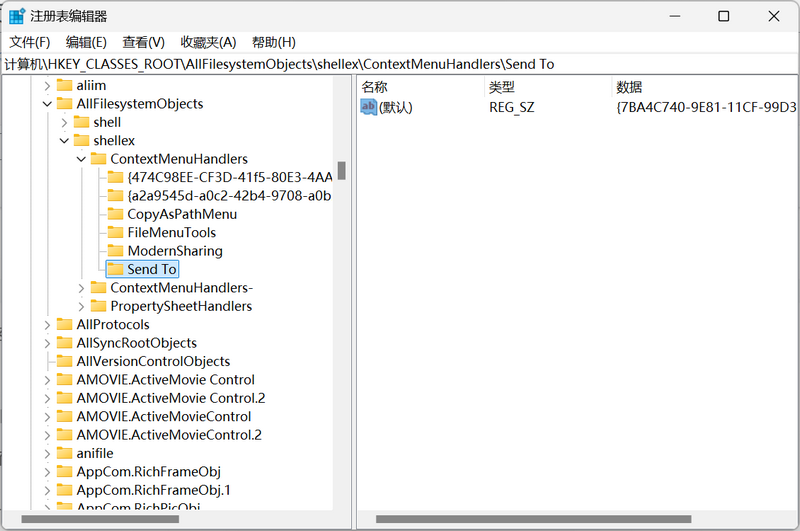Click the folder icon next to anifile
Viewport: 800px width, 531px height.
coord(65,454)
